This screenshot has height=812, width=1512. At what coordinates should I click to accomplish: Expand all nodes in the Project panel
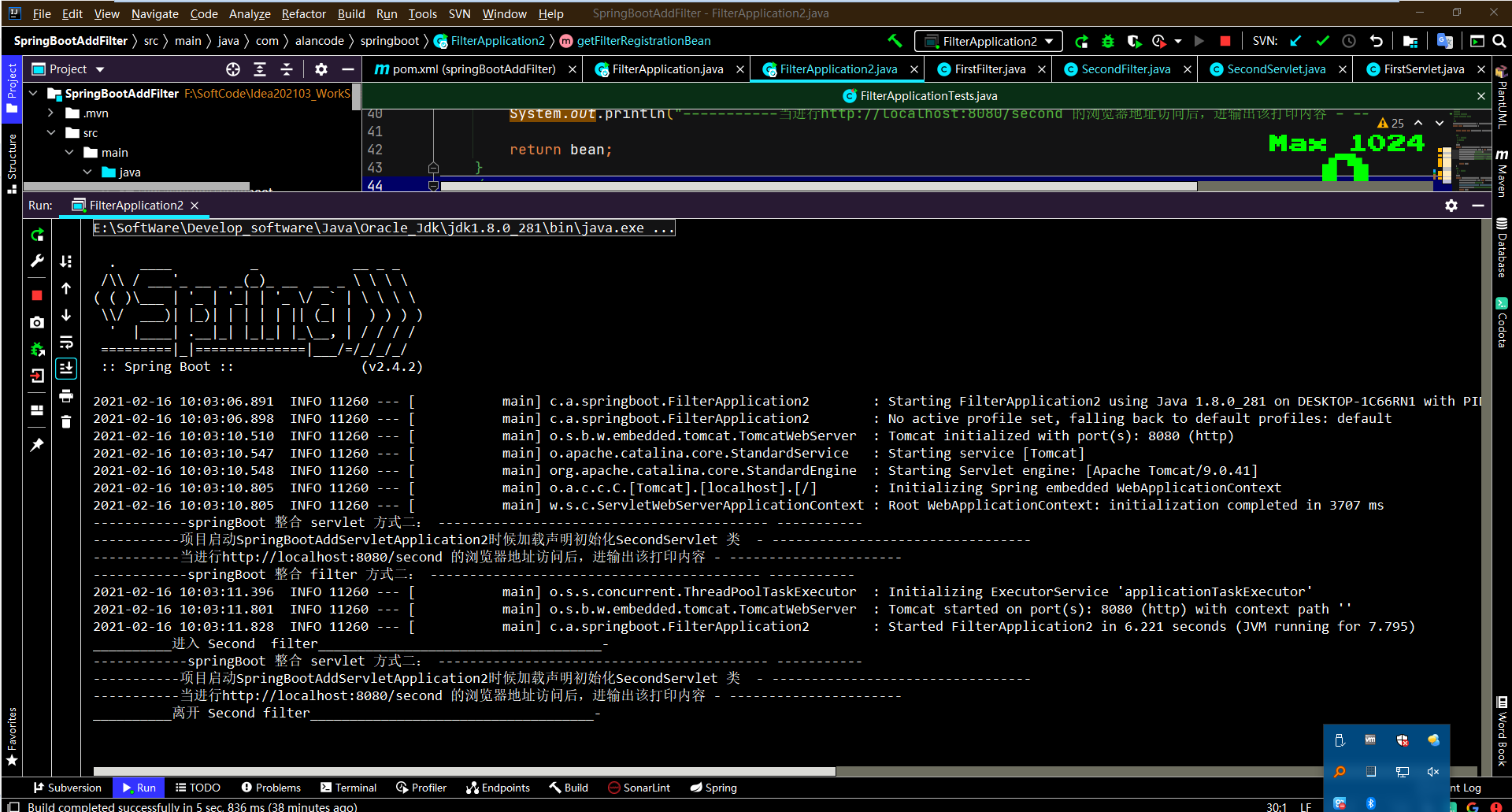(260, 69)
